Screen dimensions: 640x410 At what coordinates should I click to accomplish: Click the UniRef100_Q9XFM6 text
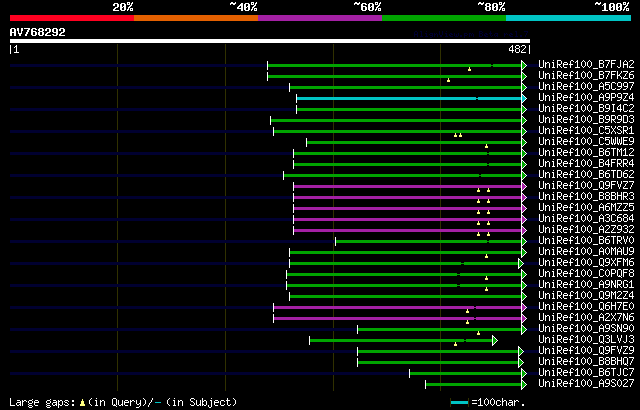(586, 263)
